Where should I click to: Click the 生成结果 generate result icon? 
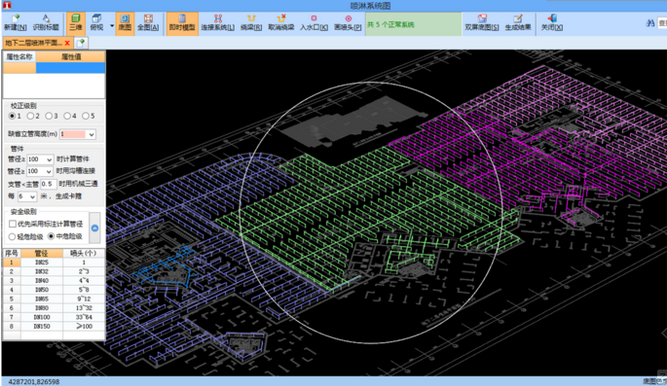click(x=518, y=23)
